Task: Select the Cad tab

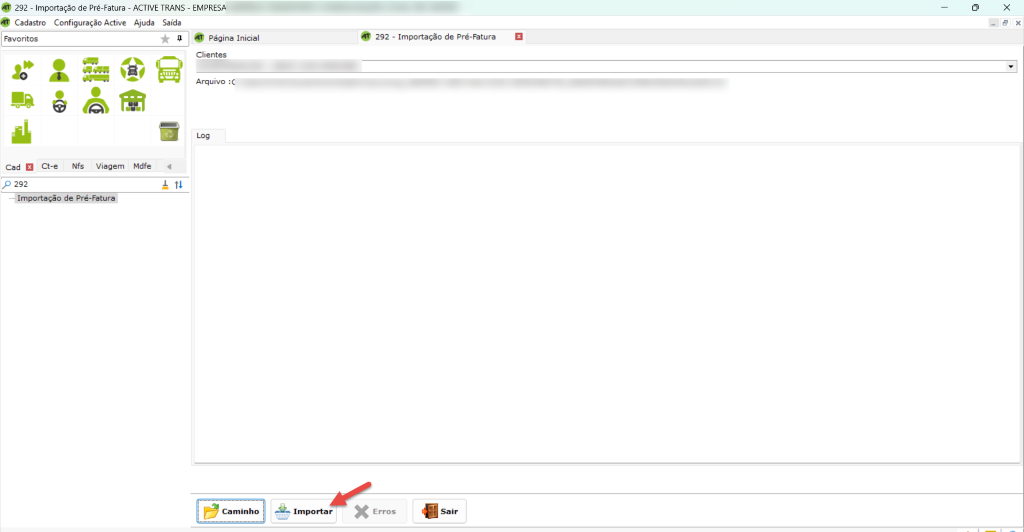Action: [x=13, y=167]
